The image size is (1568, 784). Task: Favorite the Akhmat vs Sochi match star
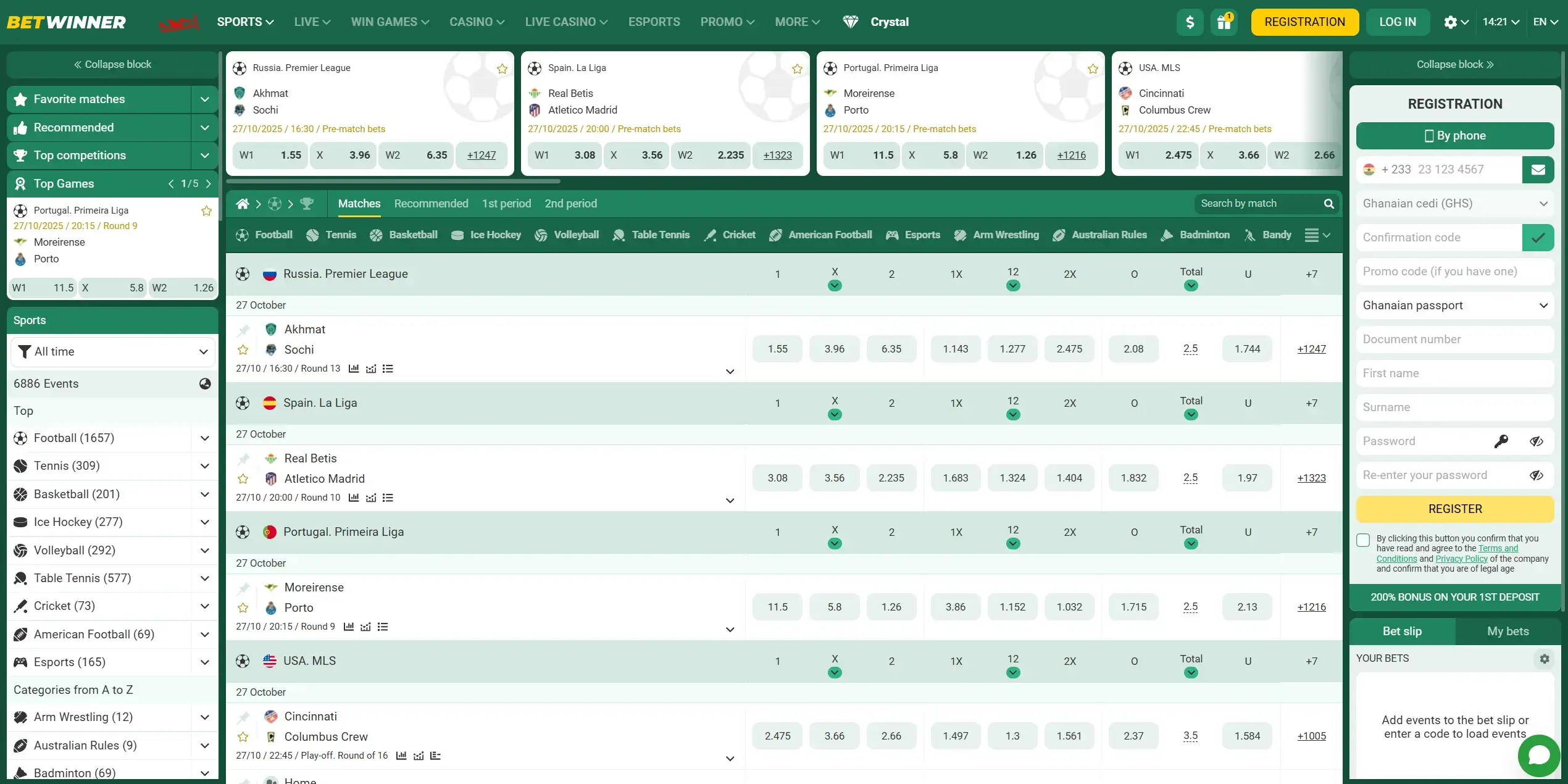pyautogui.click(x=243, y=349)
